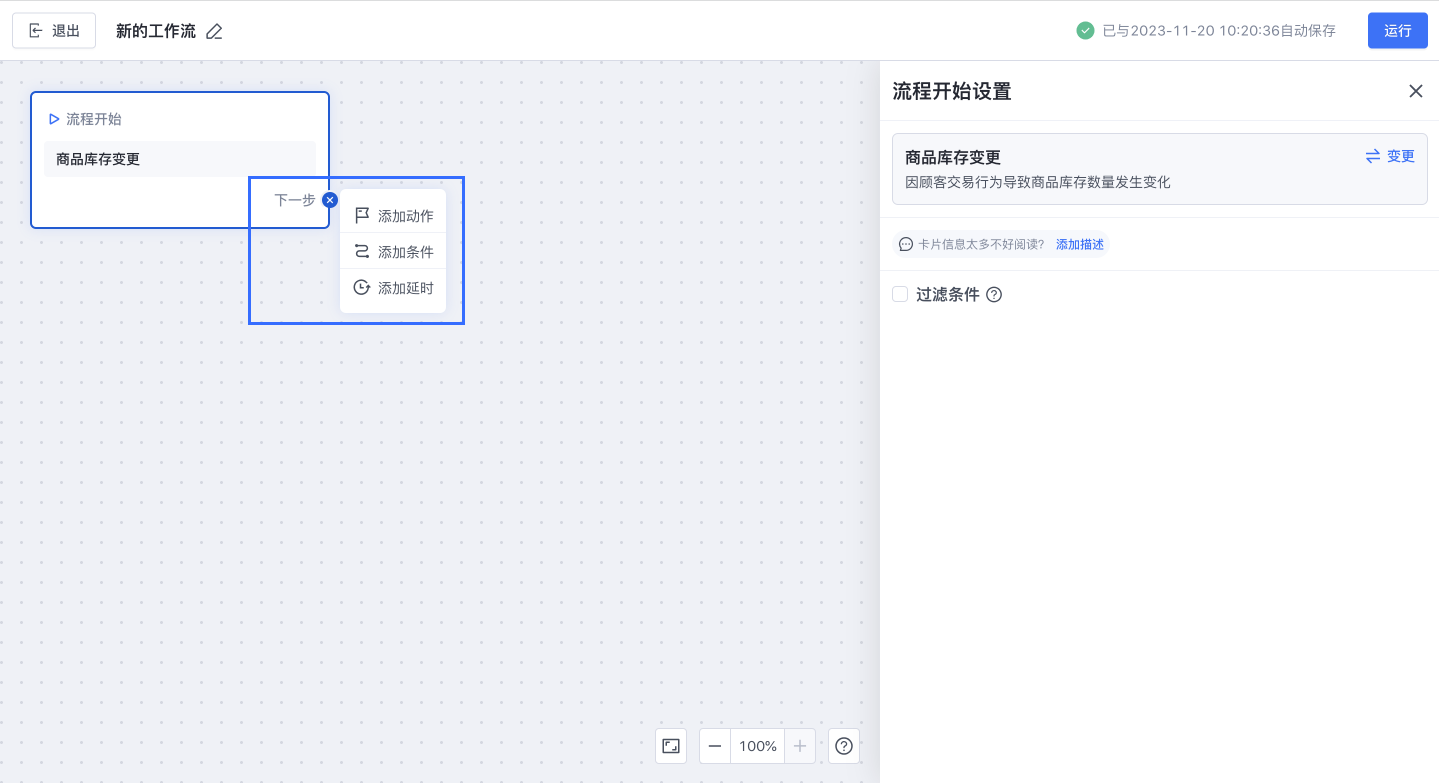Click the green auto-save status checkmark icon
This screenshot has width=1439, height=783.
[x=1085, y=31]
